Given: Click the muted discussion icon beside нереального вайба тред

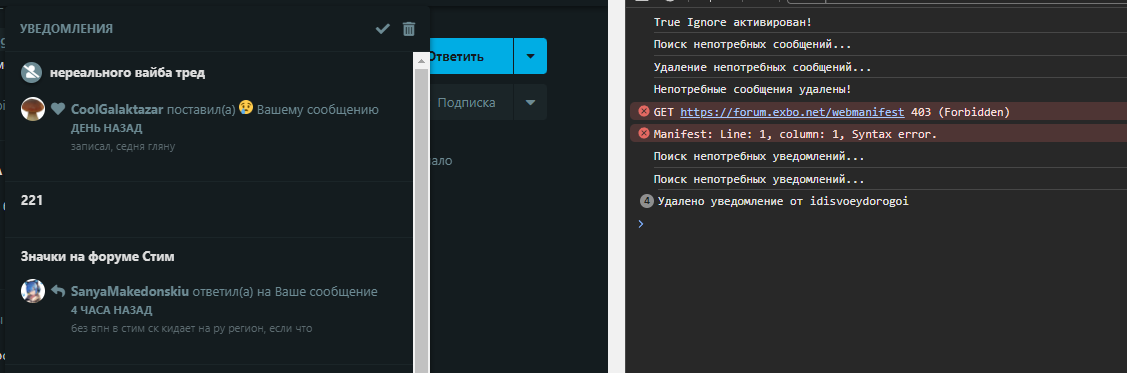Looking at the screenshot, I should (x=32, y=73).
